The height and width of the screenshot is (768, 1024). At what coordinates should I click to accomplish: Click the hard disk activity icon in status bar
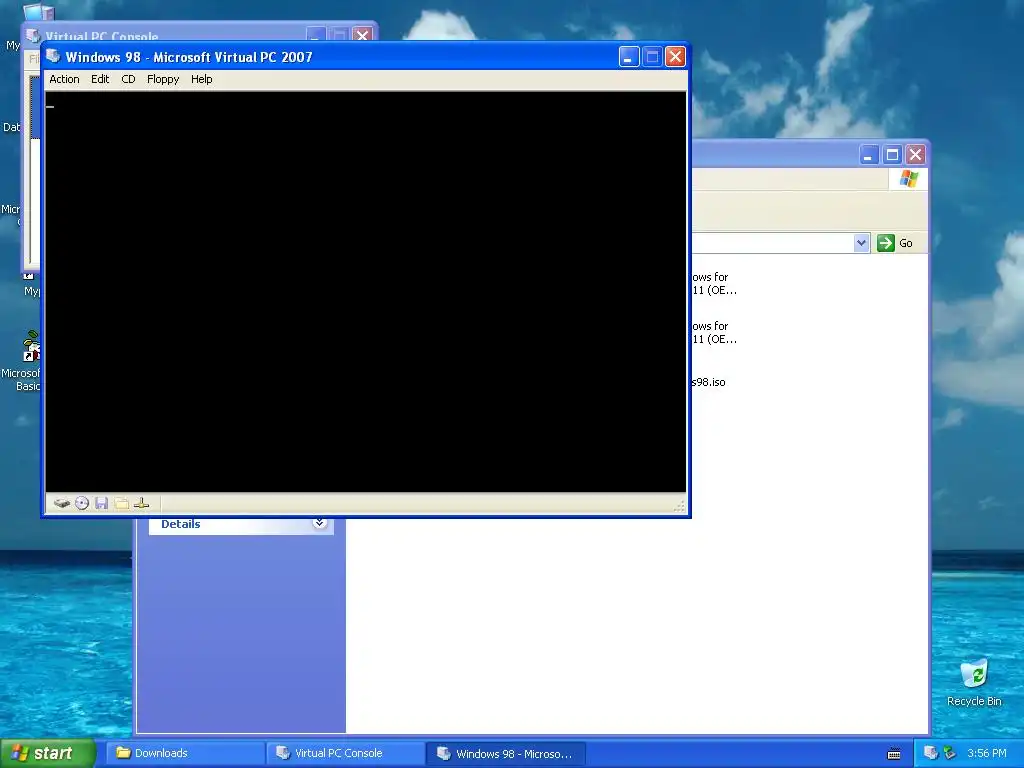point(62,504)
